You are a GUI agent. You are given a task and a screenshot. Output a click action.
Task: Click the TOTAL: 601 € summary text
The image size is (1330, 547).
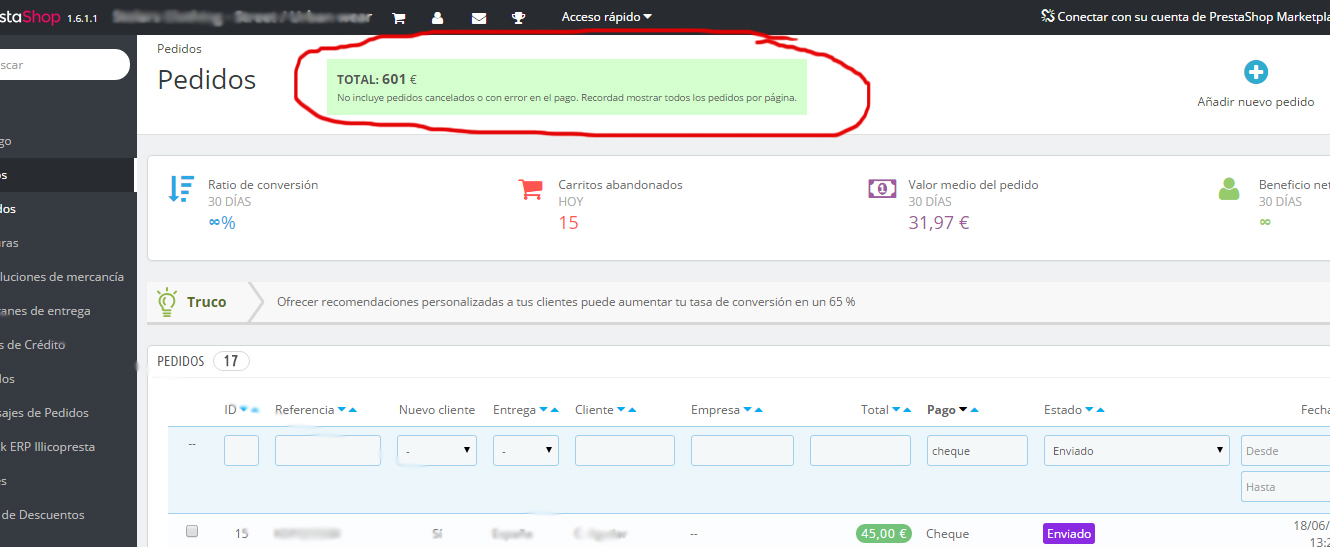pyautogui.click(x=377, y=79)
